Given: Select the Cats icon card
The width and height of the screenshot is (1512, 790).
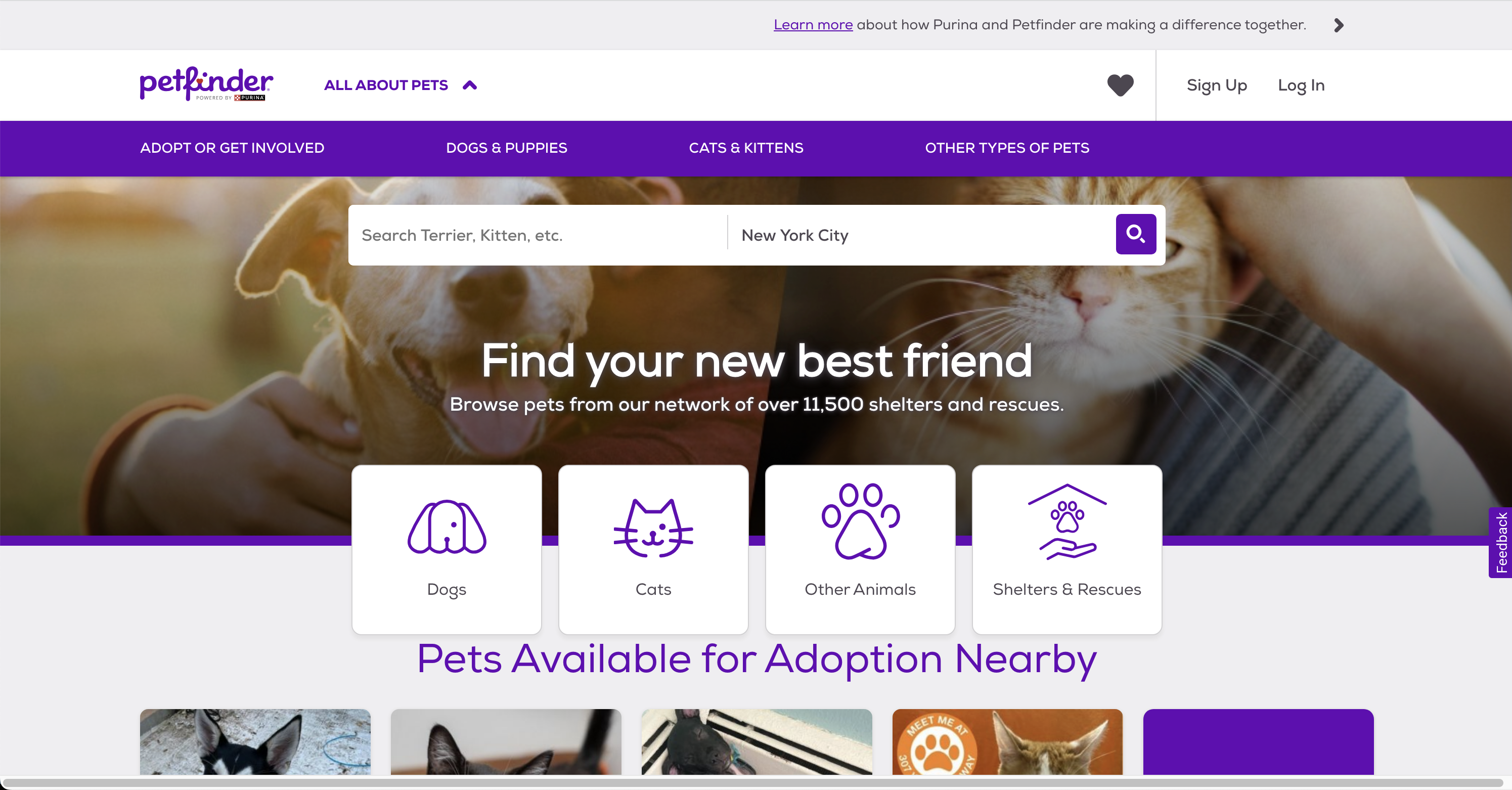Looking at the screenshot, I should tap(653, 549).
